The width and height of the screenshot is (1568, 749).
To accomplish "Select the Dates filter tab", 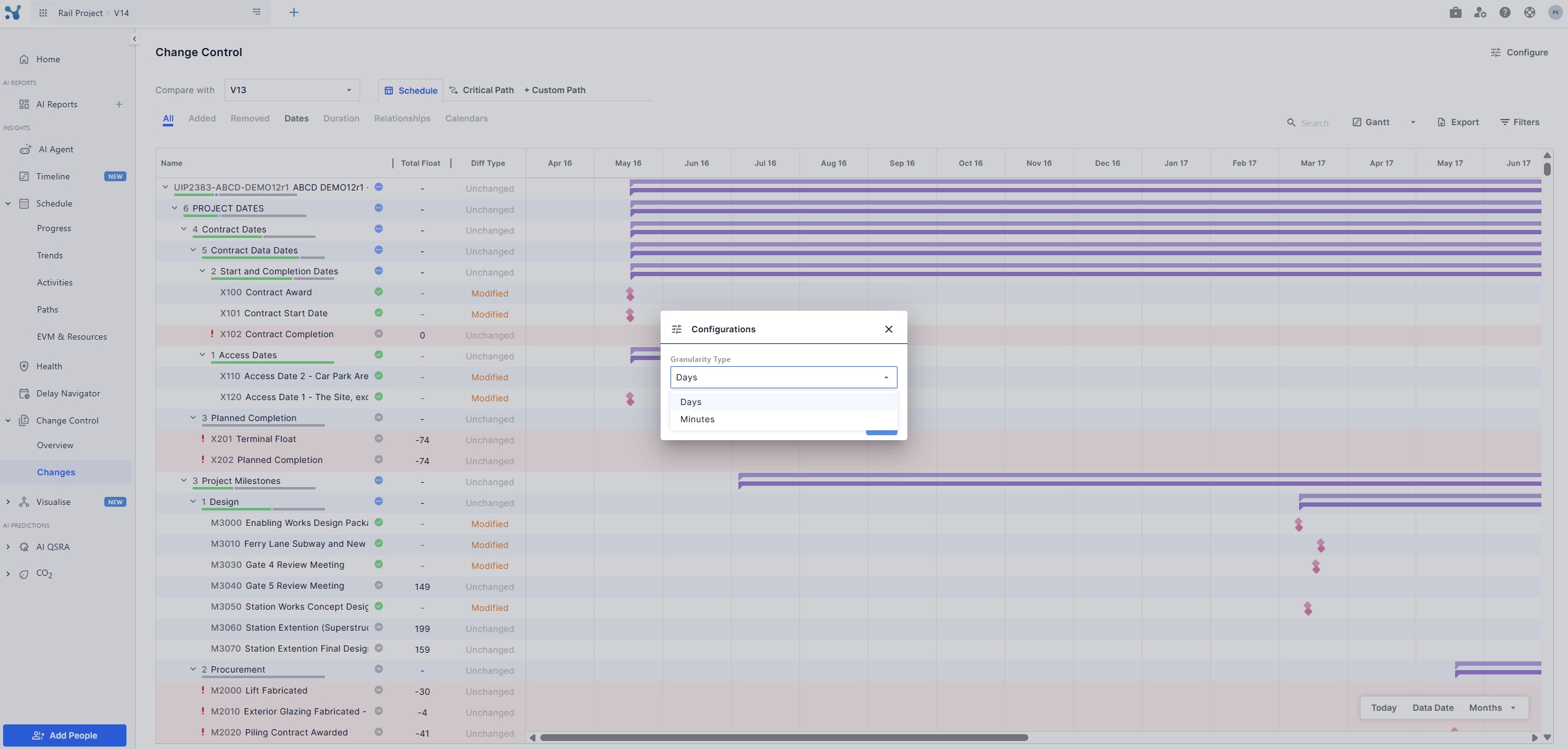I will click(x=296, y=118).
